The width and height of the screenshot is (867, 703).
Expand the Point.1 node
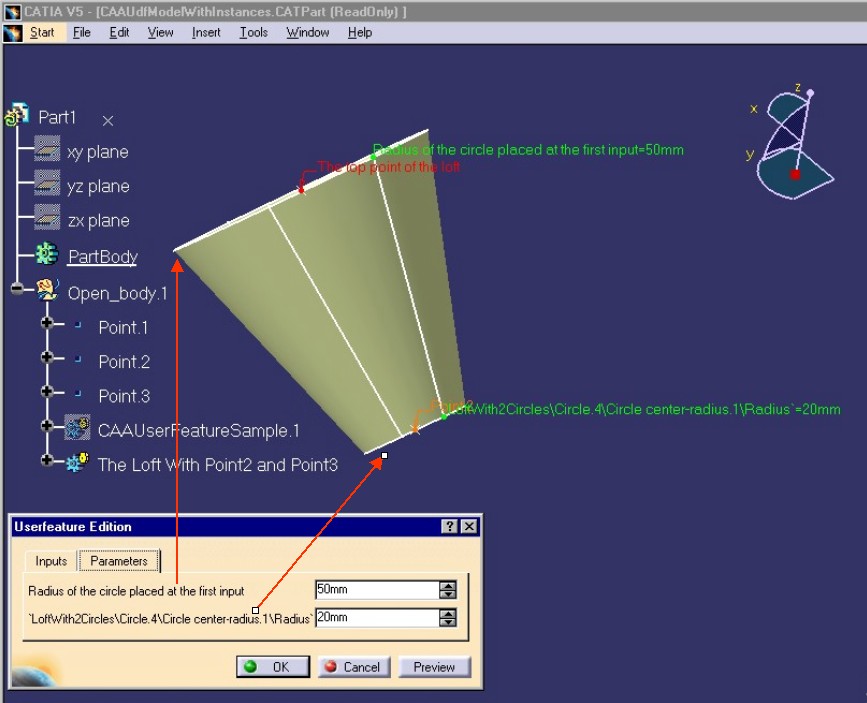[47, 322]
